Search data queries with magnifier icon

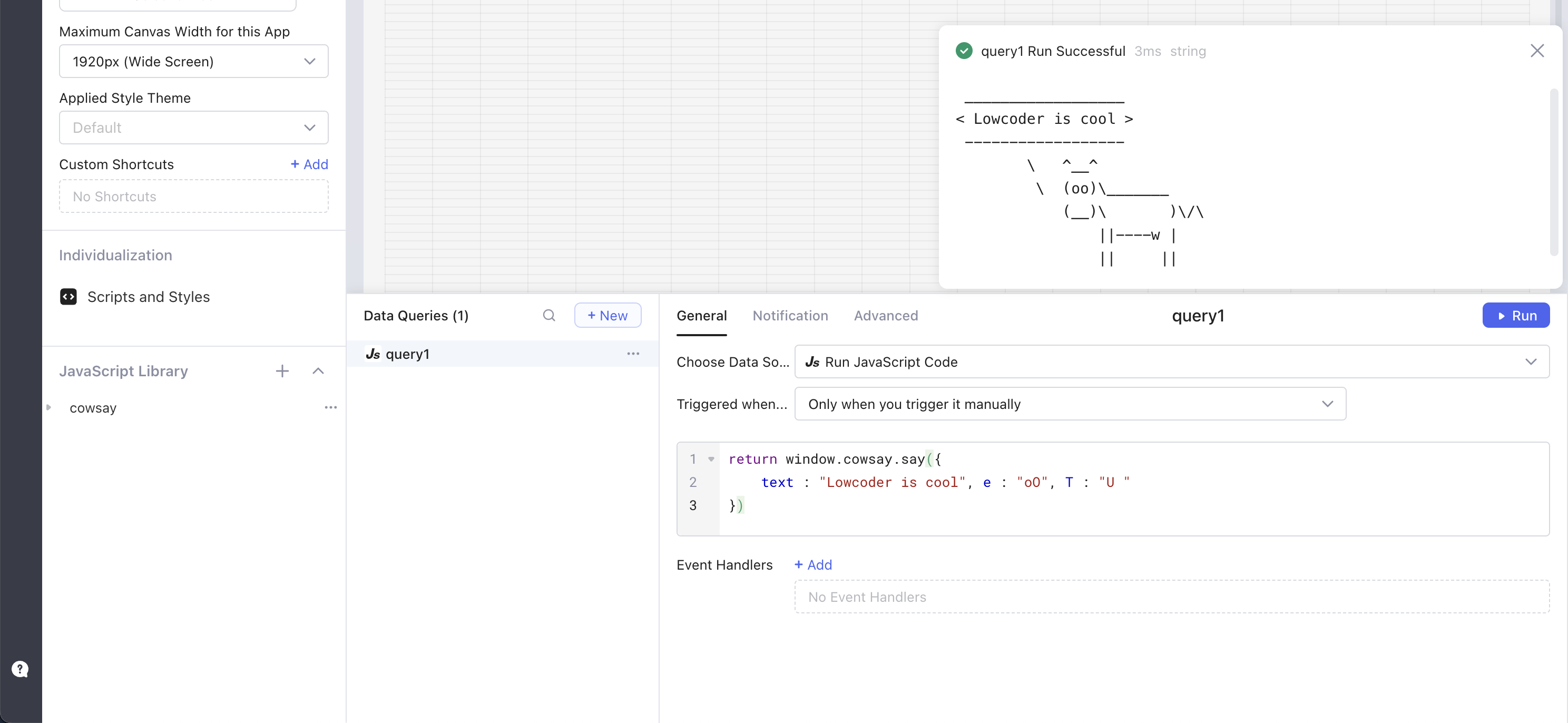pos(548,315)
